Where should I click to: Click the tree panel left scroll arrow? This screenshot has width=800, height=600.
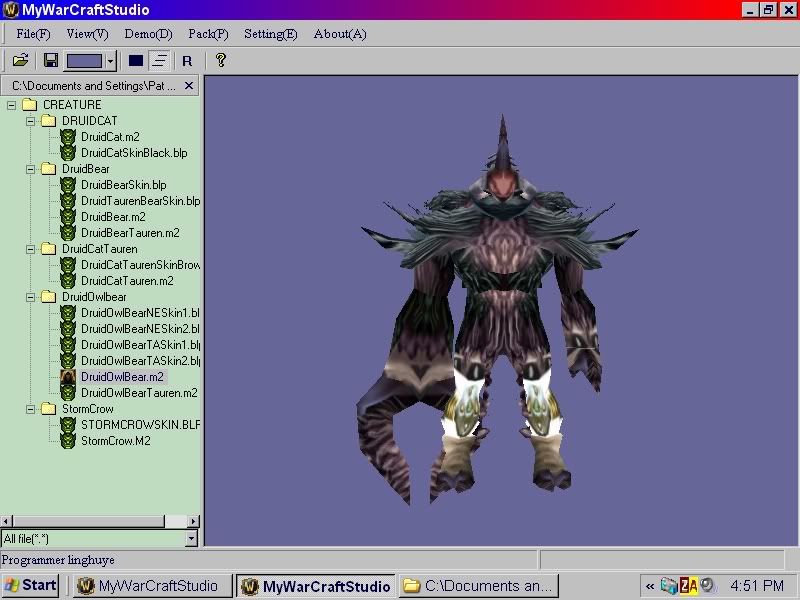coord(6,521)
